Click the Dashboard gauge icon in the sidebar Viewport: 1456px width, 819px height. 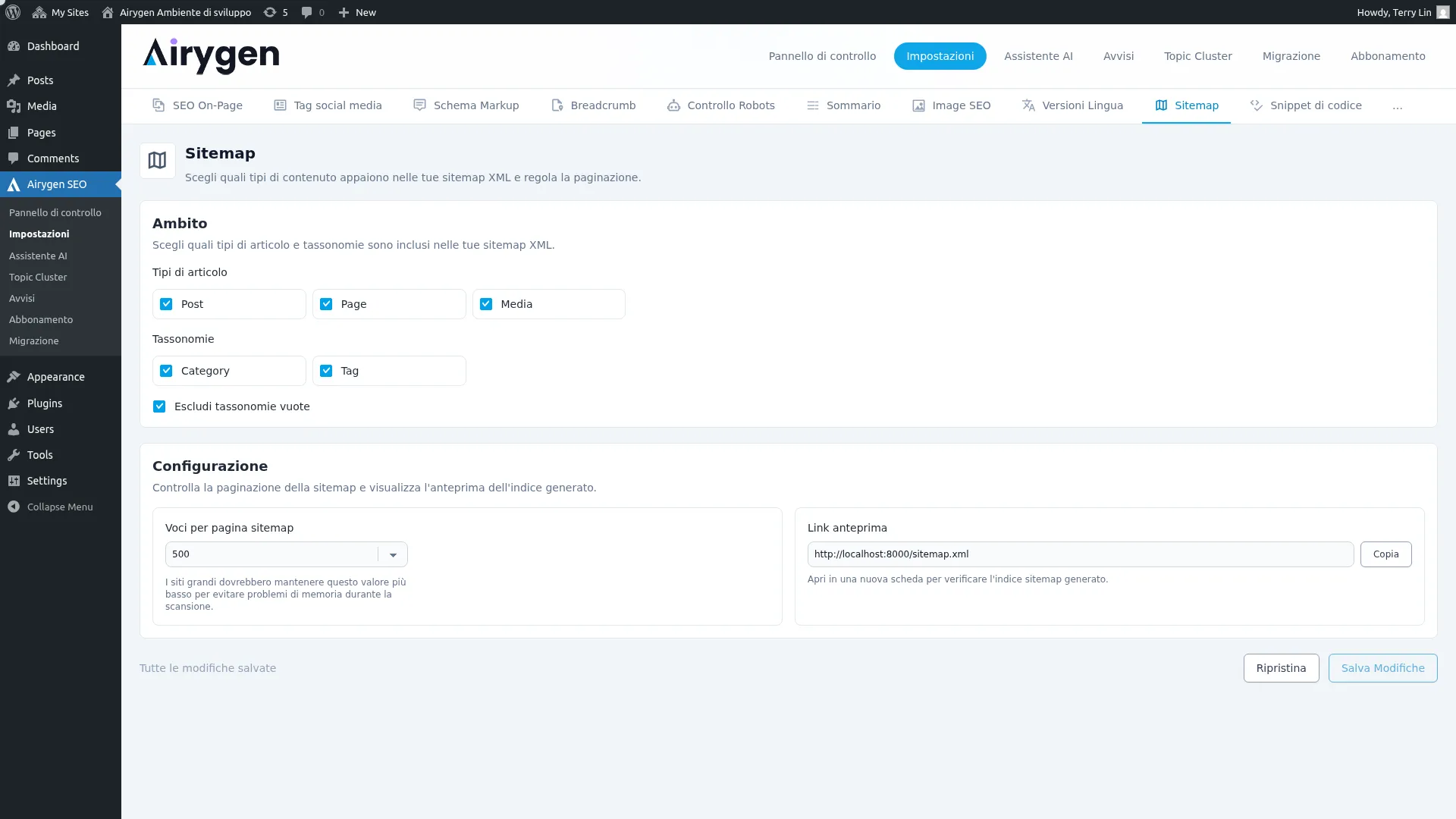14,46
